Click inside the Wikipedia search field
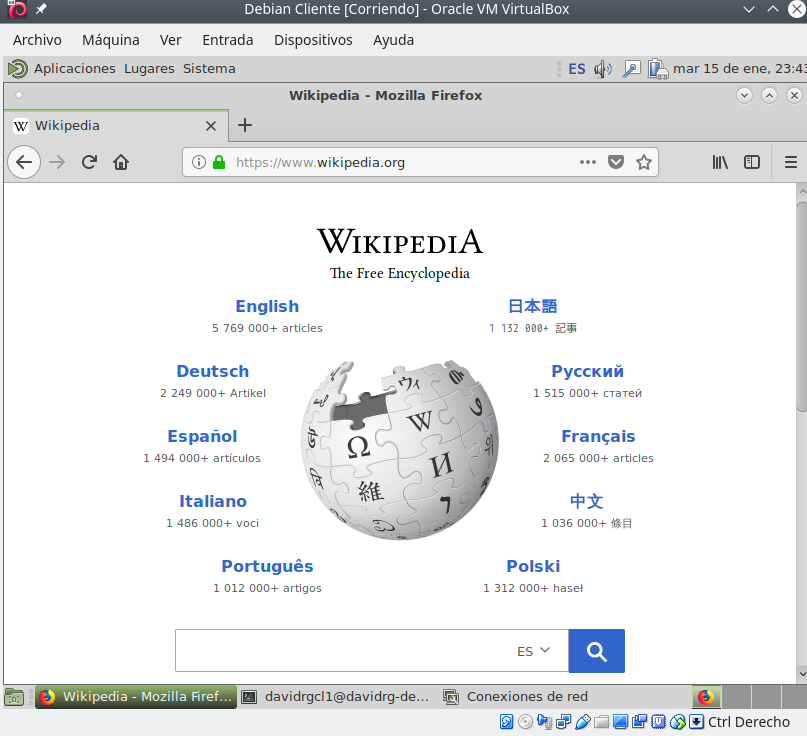The image size is (807, 736). pyautogui.click(x=342, y=651)
